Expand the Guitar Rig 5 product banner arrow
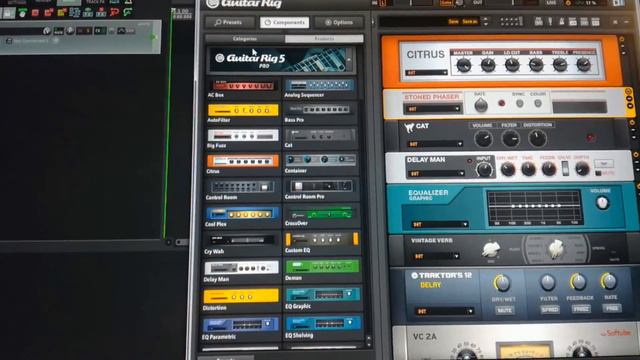The image size is (640, 360). coord(349,60)
